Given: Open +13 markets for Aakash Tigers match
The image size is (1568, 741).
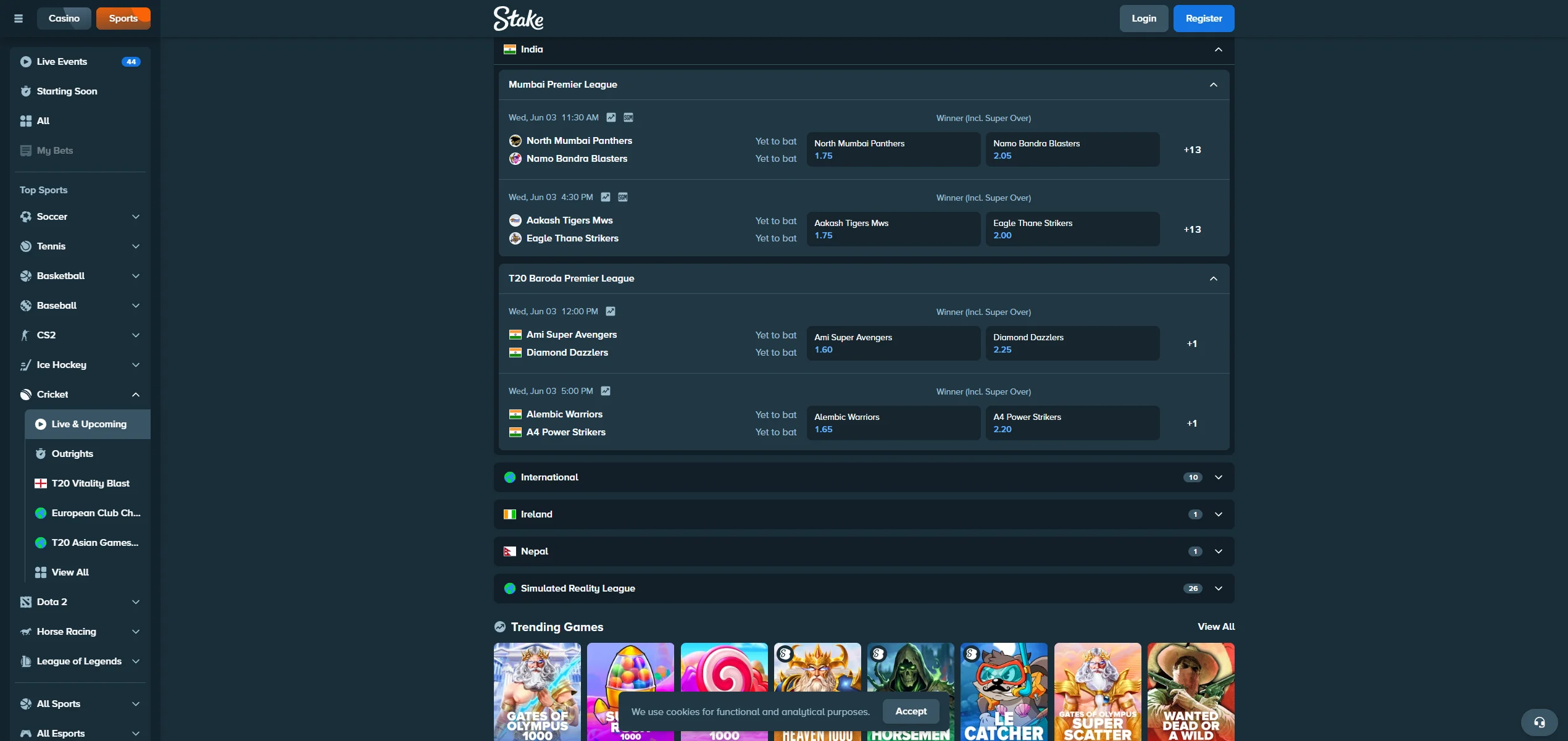Looking at the screenshot, I should [x=1192, y=229].
